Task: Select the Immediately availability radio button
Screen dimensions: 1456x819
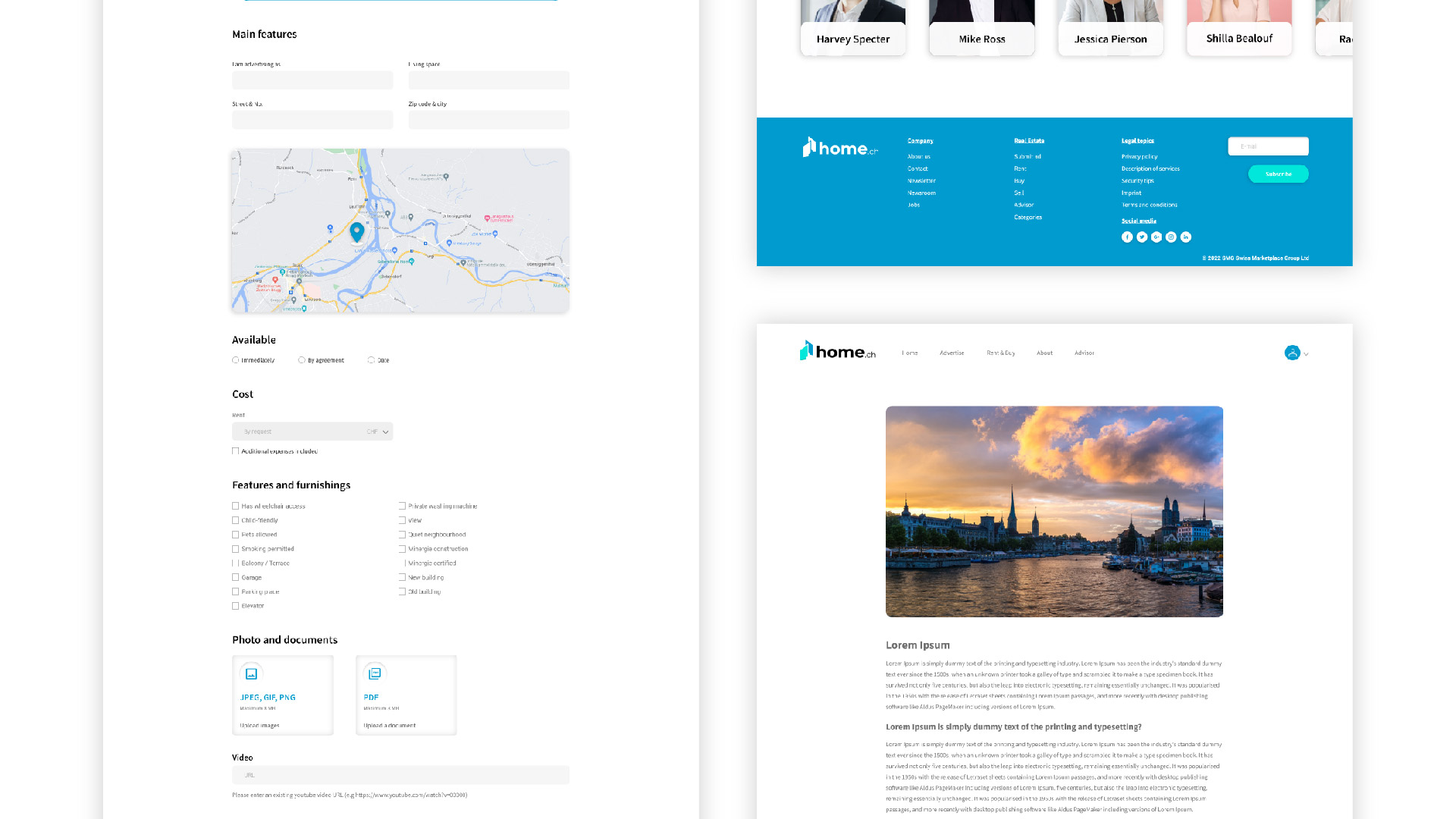Action: coord(236,360)
